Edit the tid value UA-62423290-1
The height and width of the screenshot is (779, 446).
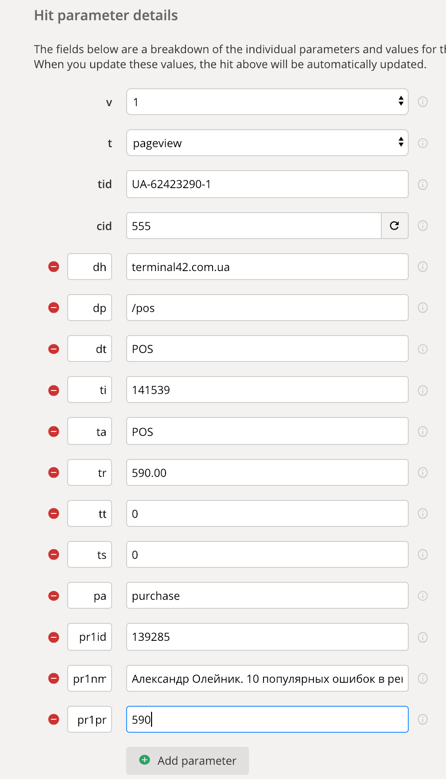(267, 184)
